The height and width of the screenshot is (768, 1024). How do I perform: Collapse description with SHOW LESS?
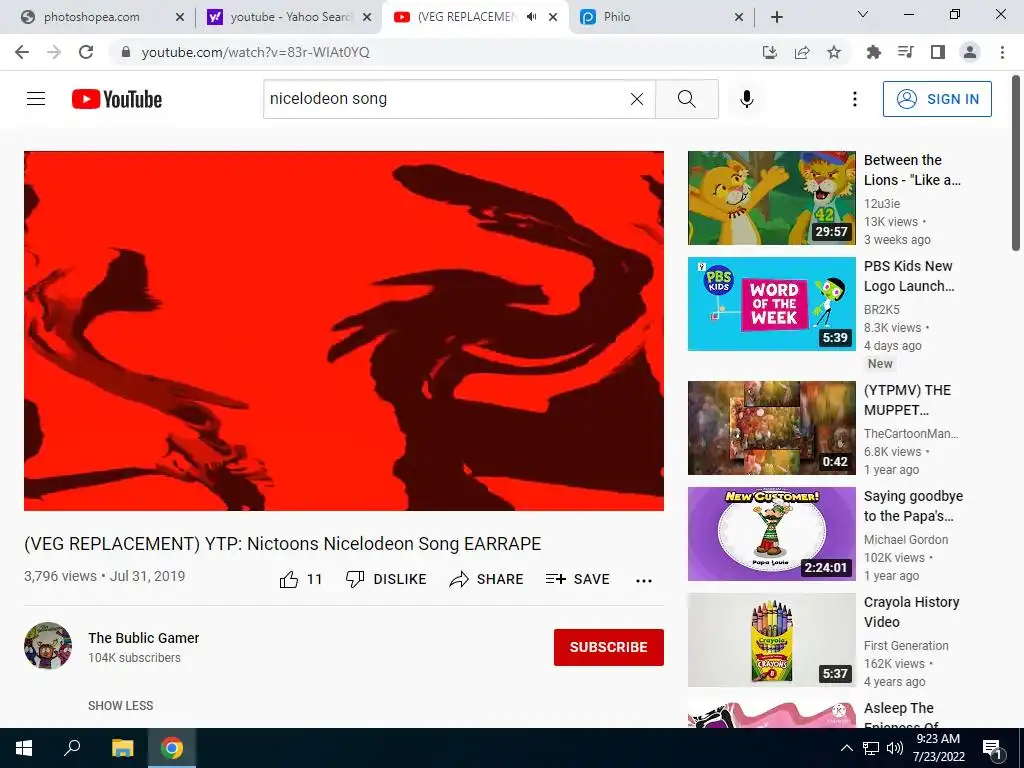tap(120, 706)
